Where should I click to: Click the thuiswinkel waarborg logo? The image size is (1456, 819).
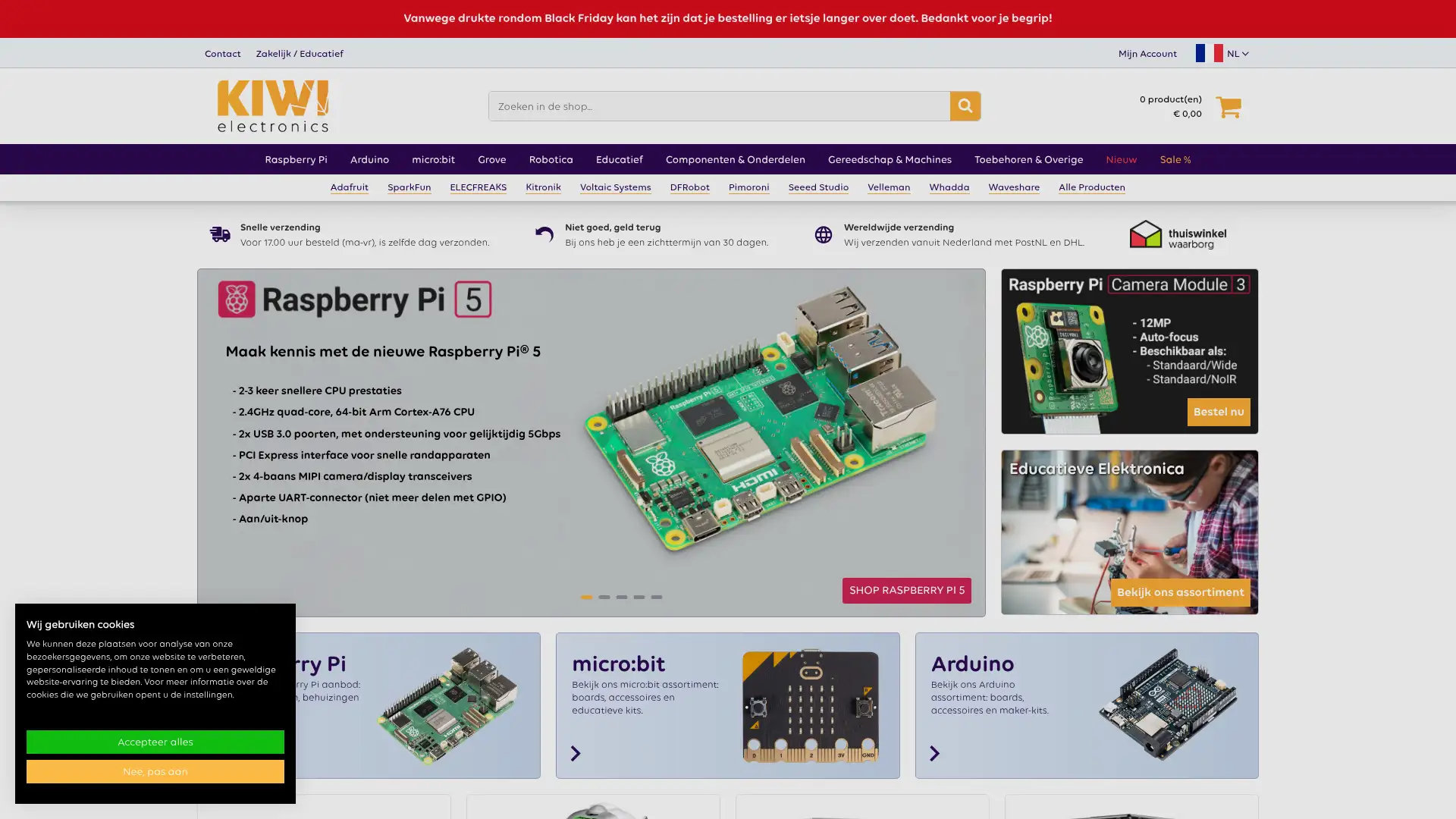click(1178, 235)
